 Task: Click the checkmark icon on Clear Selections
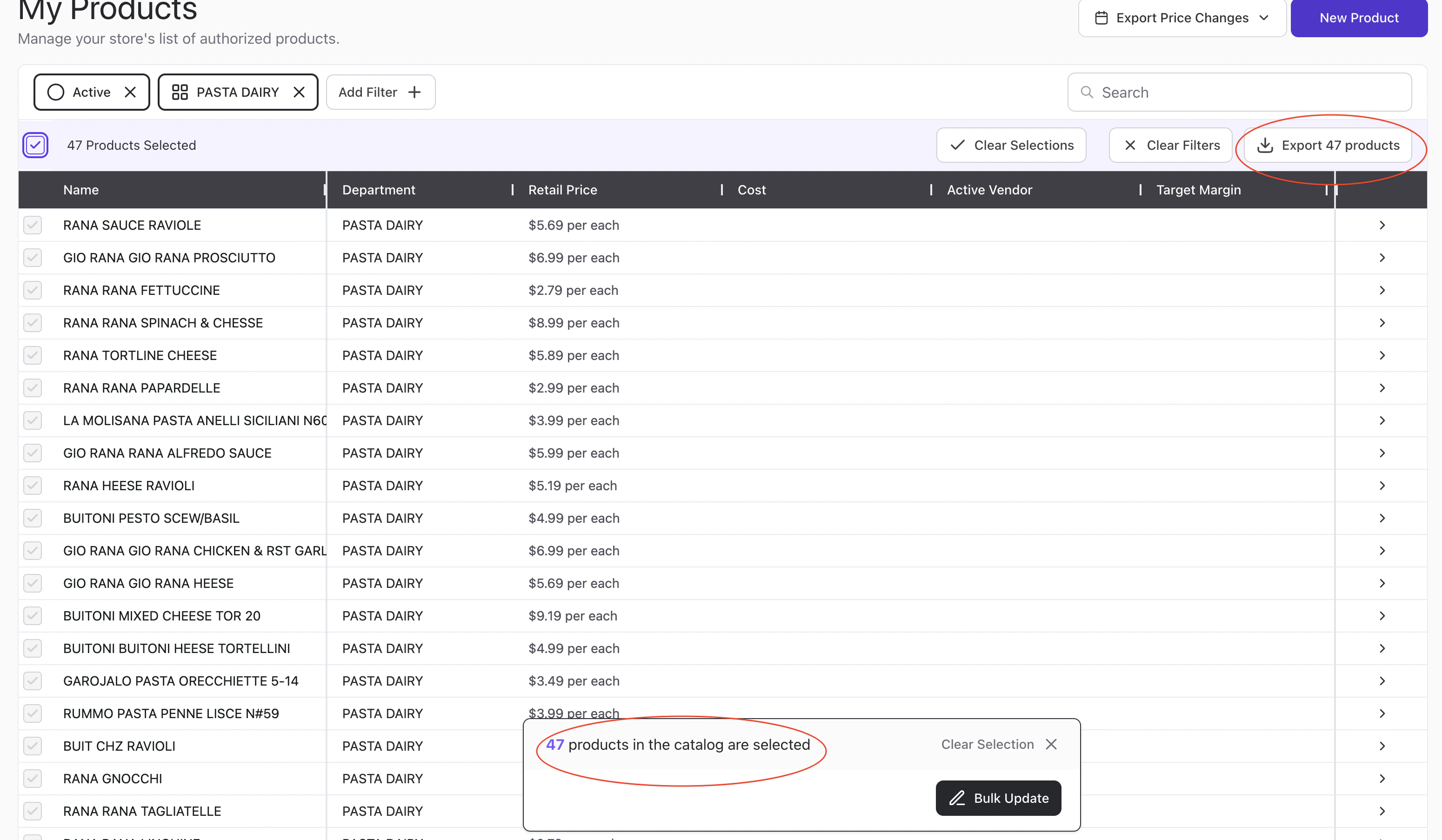957,145
